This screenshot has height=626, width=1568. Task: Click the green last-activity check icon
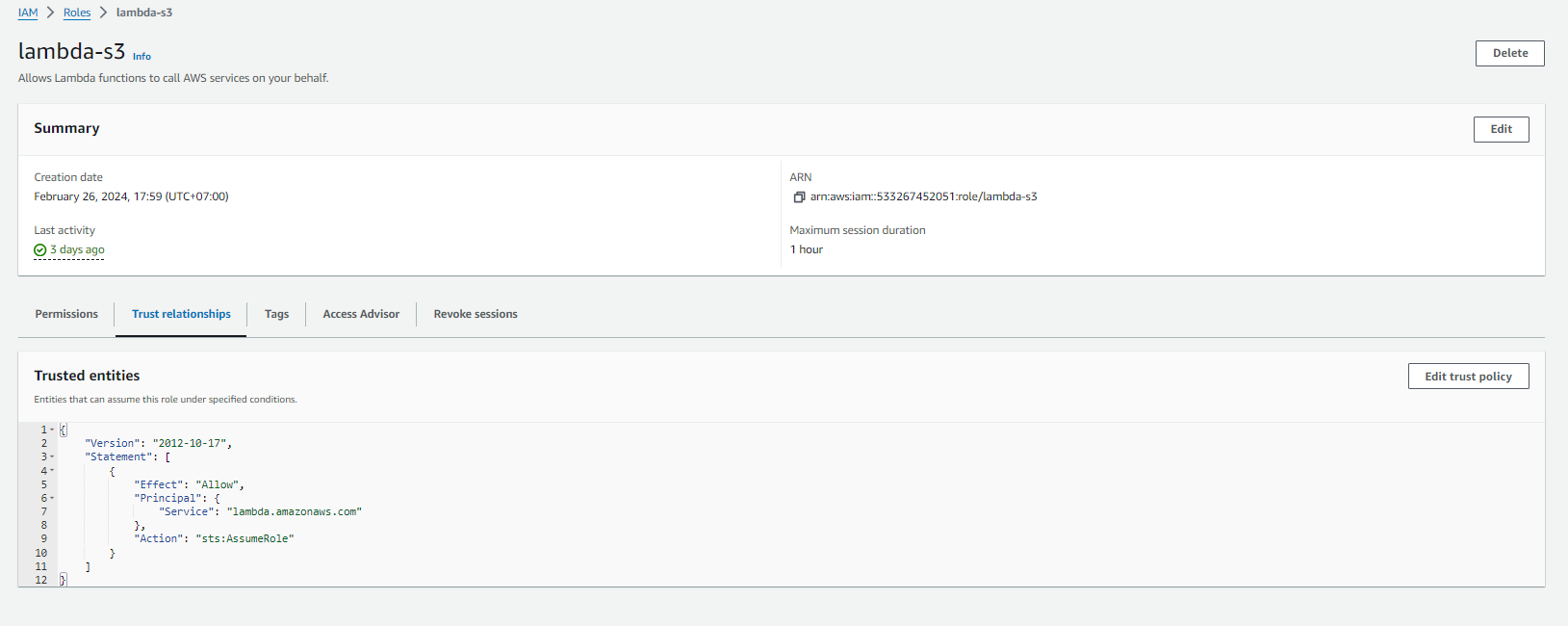40,250
